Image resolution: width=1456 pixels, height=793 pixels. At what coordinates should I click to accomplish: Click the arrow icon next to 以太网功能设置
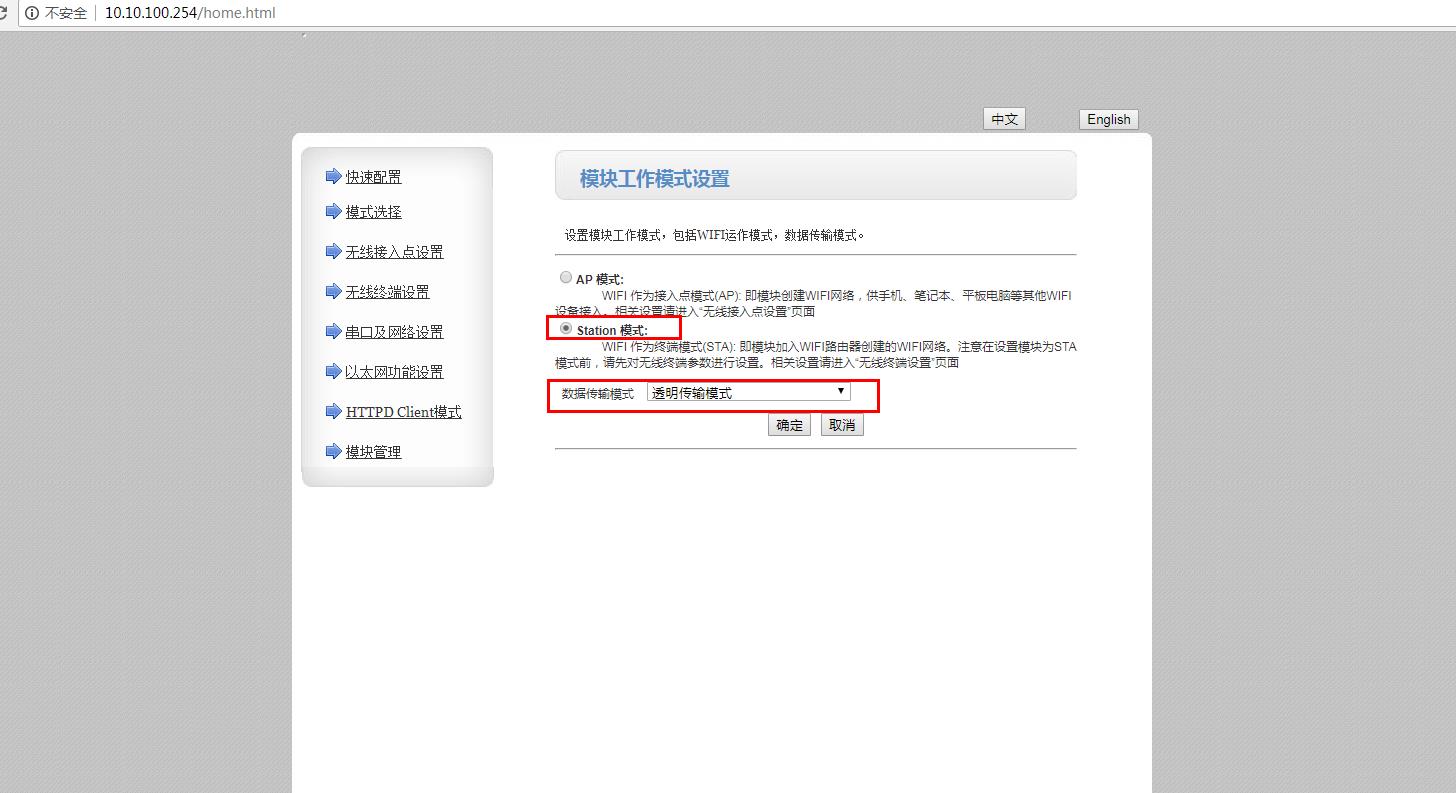pyautogui.click(x=333, y=371)
